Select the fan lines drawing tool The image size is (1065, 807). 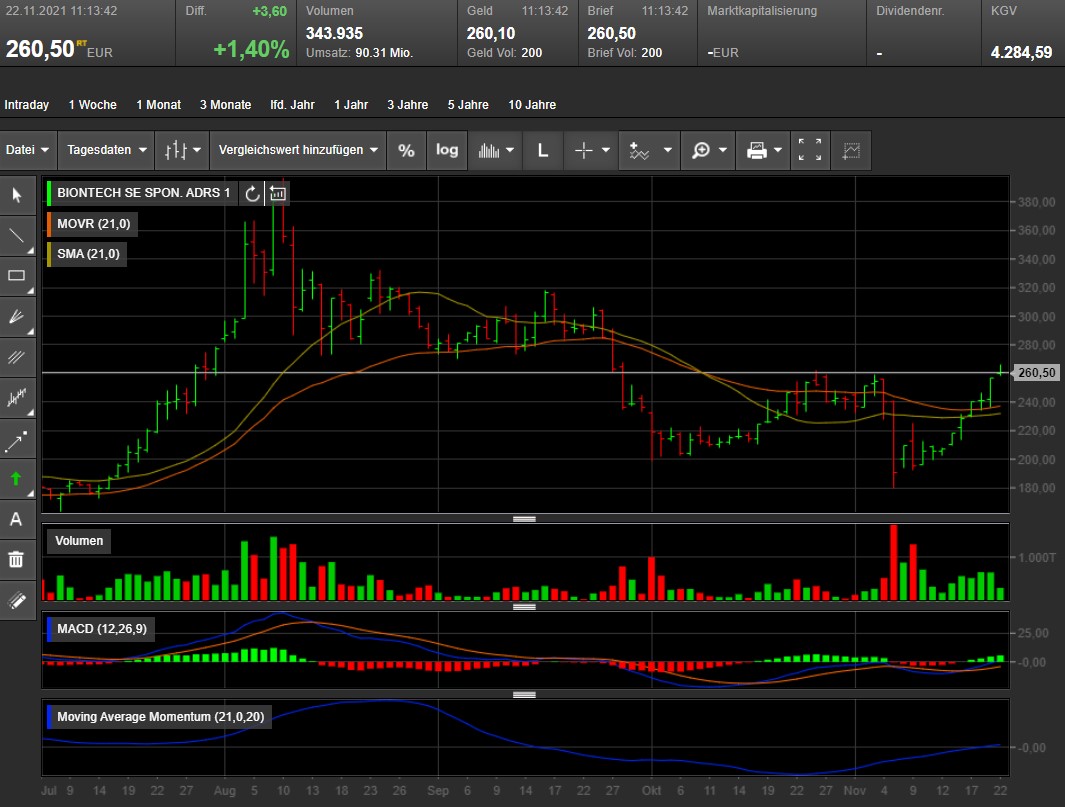(17, 317)
